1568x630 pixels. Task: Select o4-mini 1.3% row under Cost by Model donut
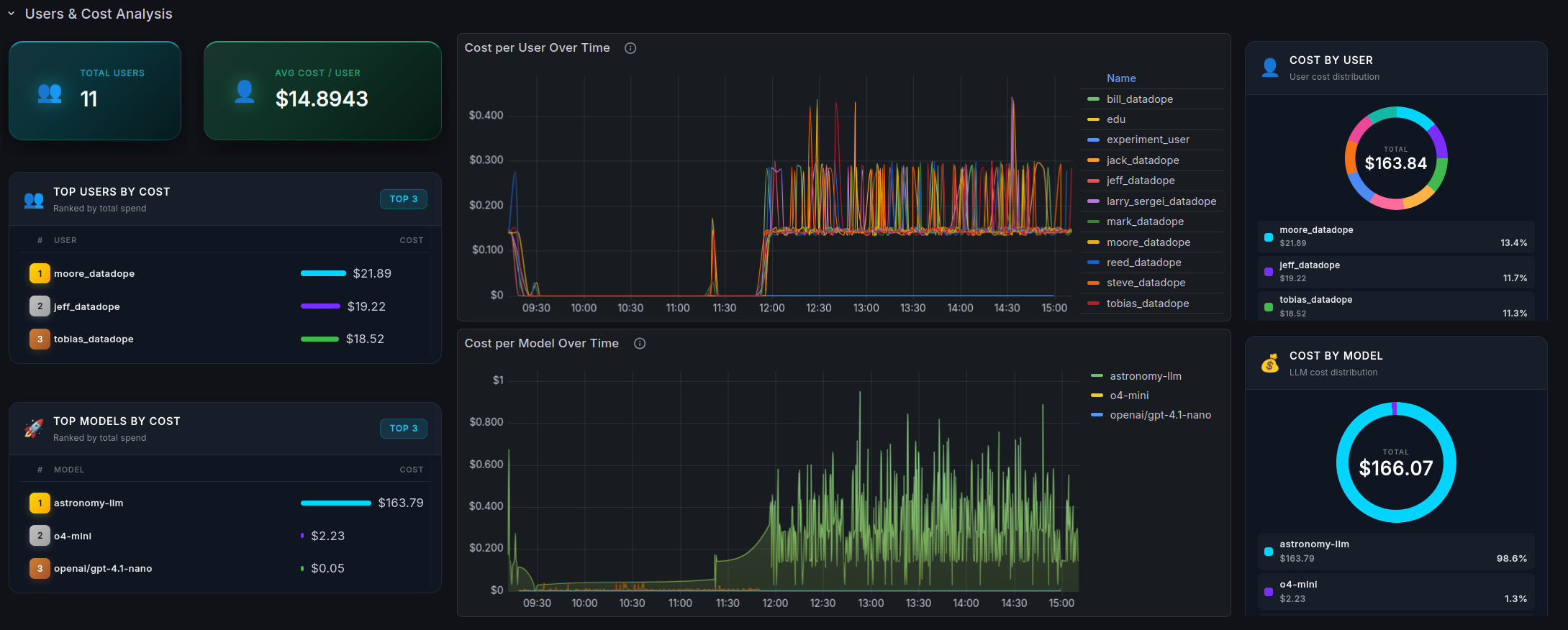[x=1396, y=591]
